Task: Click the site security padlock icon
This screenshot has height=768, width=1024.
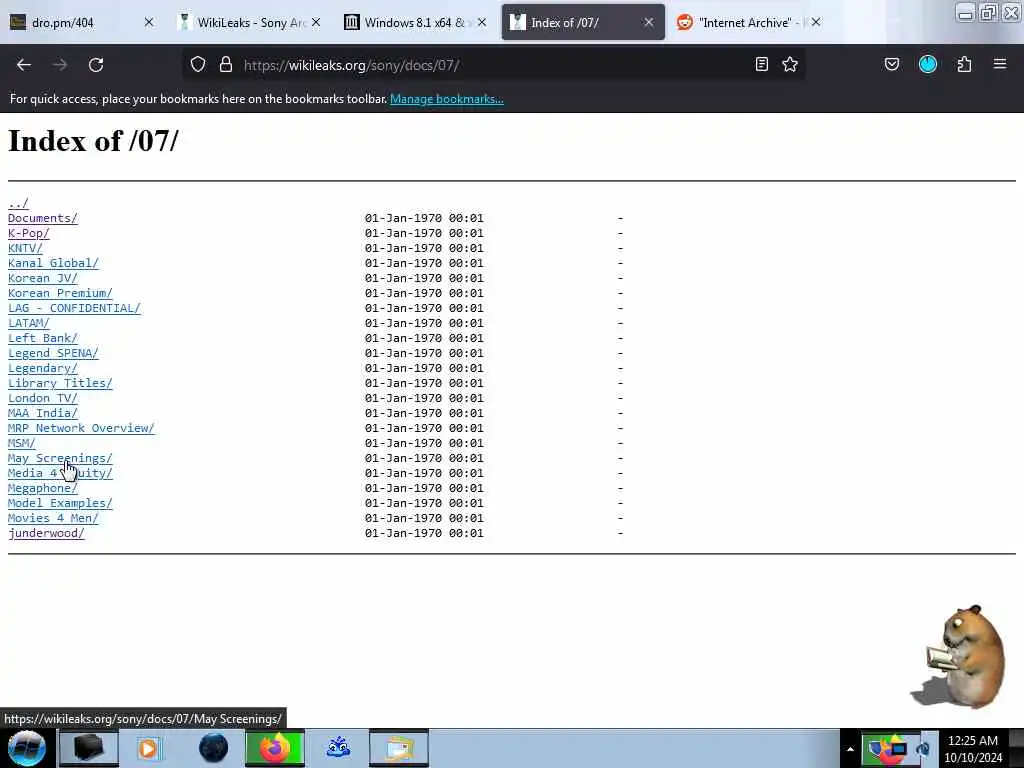Action: [x=226, y=65]
